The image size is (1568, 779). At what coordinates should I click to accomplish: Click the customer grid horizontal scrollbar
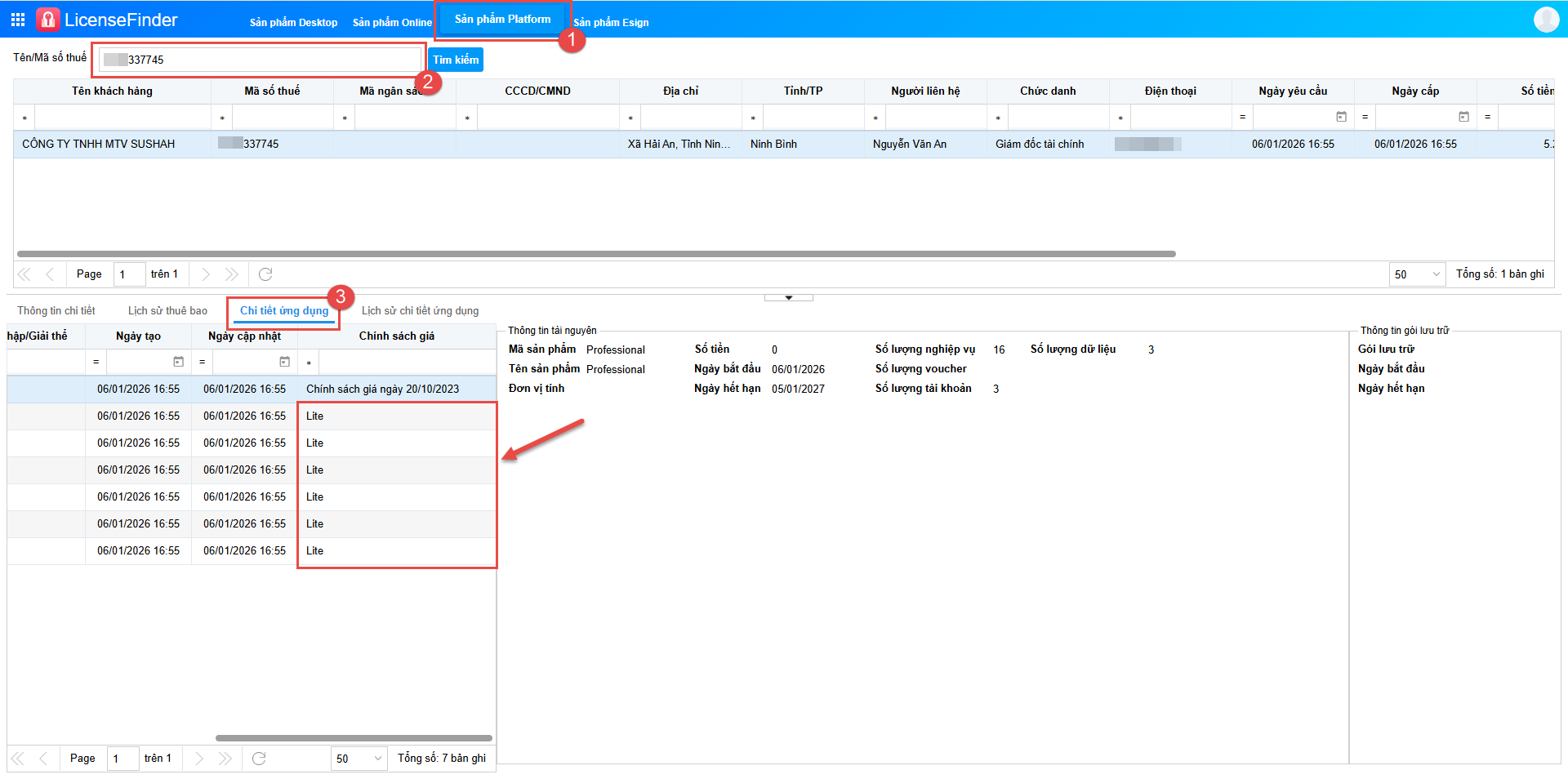click(596, 254)
